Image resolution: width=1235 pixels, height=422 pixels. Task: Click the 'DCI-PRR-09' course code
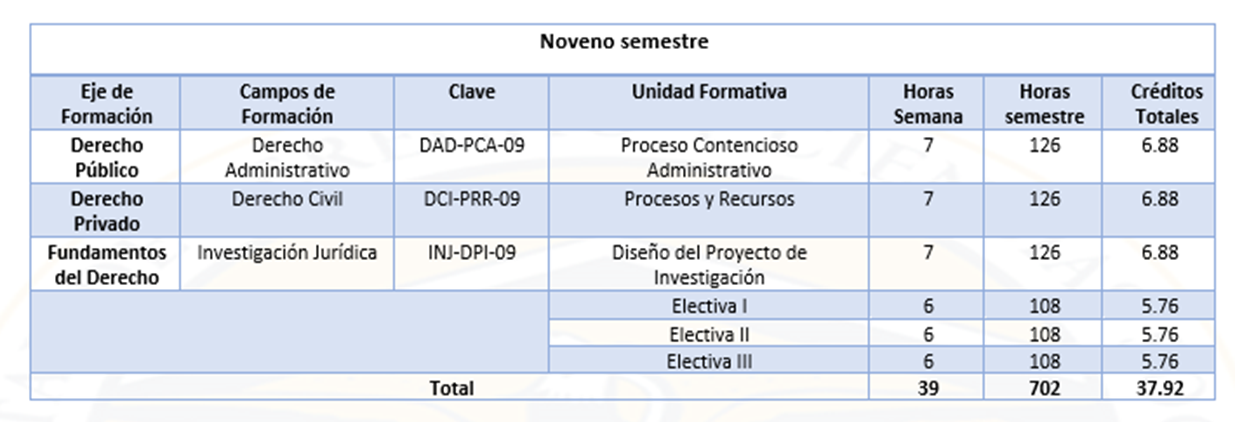point(472,199)
